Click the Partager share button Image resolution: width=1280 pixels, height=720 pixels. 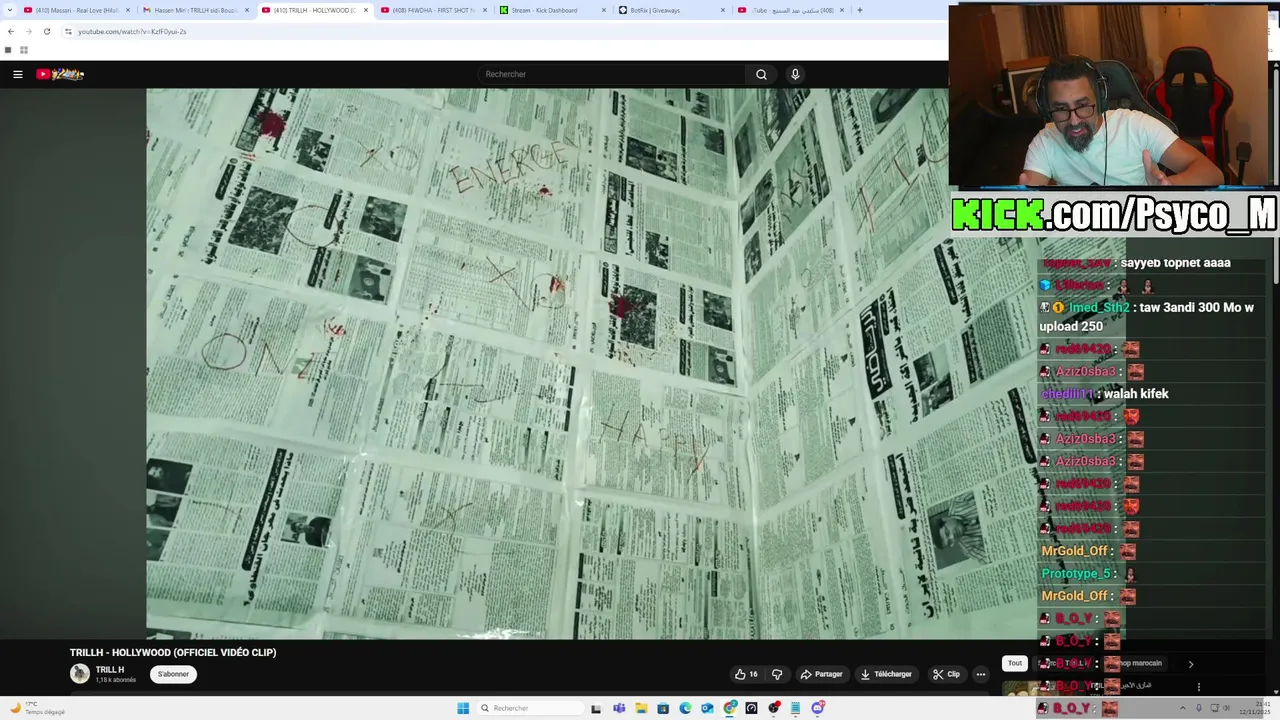821,674
